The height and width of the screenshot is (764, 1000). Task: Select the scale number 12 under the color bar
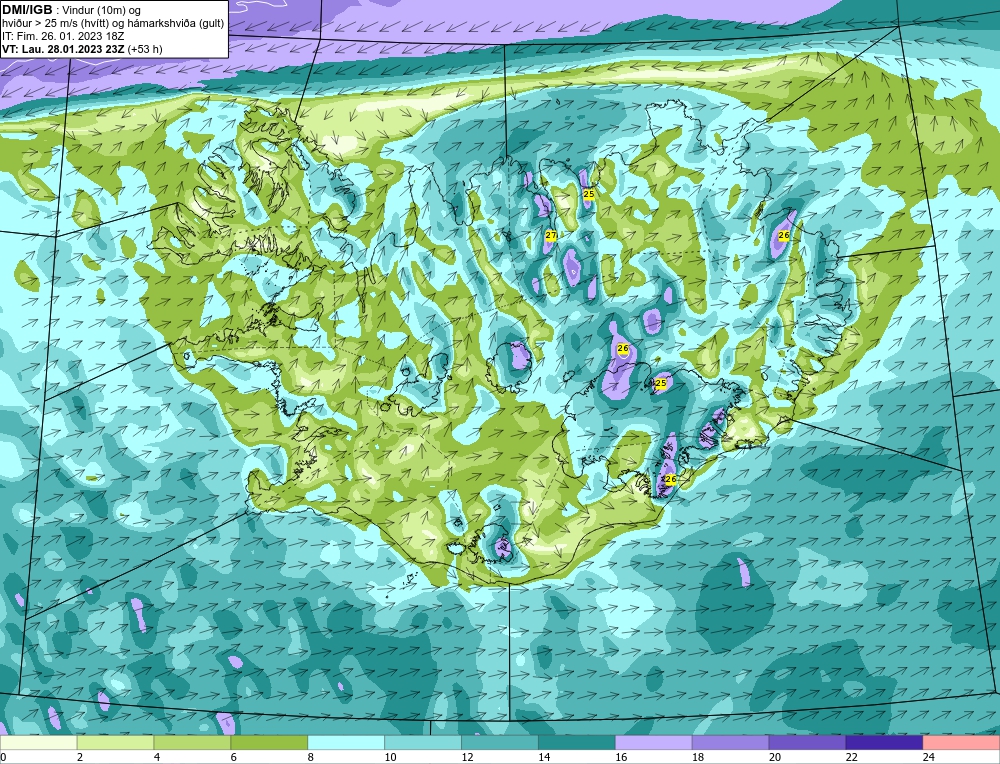(467, 757)
